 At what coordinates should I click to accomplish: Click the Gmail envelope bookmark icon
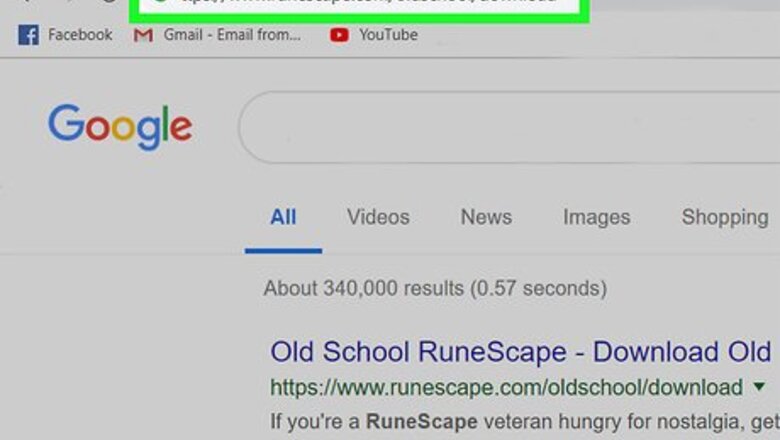pos(143,35)
